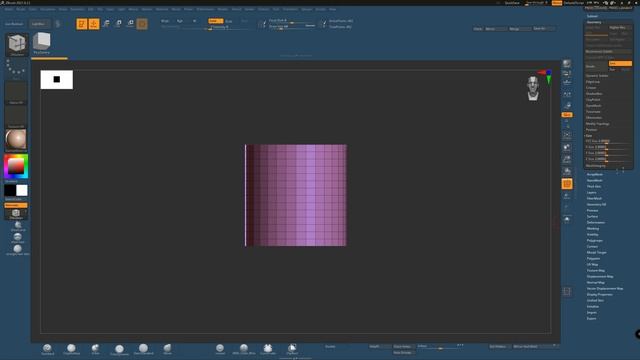Select the Move transform icon
The image size is (640, 360).
[106, 24]
